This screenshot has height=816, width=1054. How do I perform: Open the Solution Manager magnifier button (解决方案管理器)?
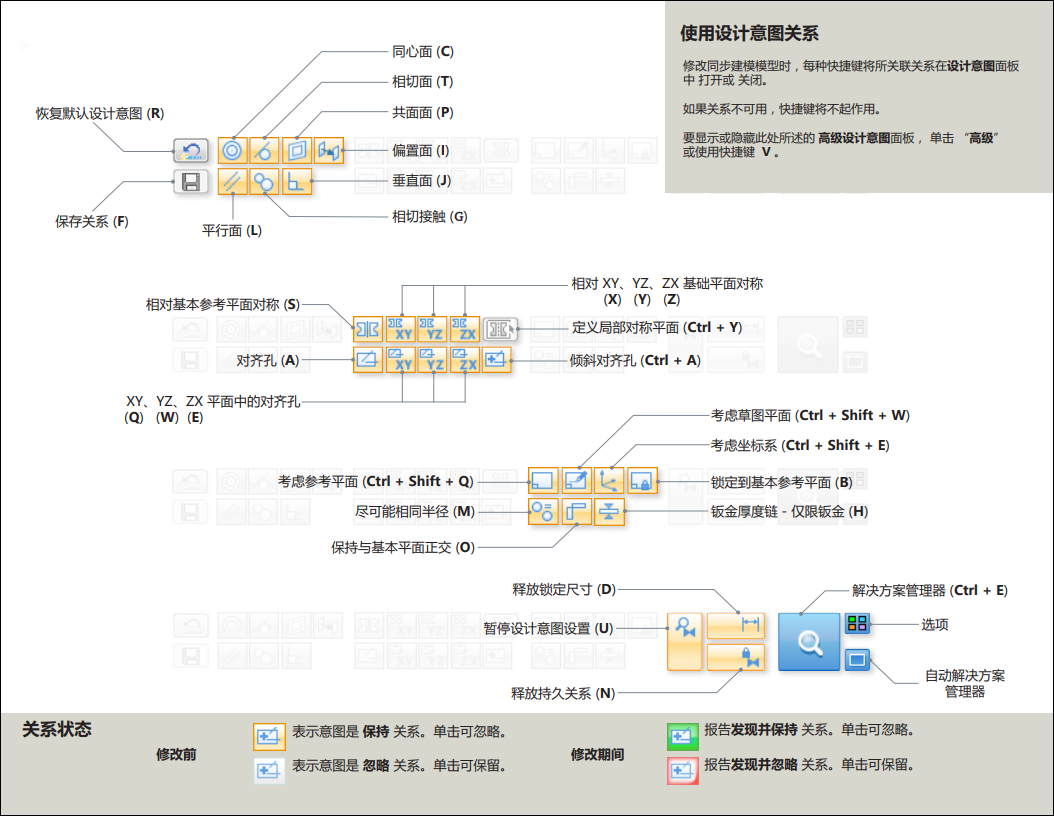pyautogui.click(x=809, y=642)
